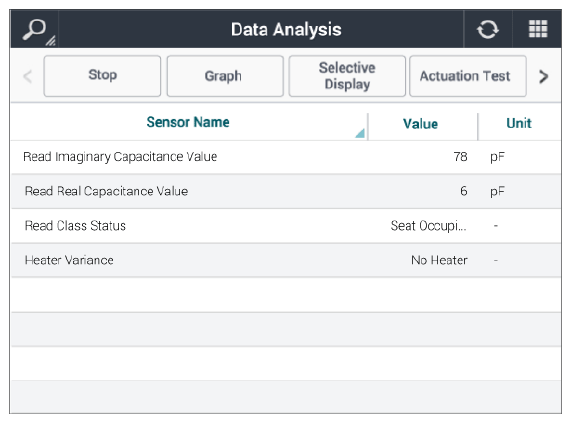Open the magnifier search icon
Image resolution: width=571 pixels, height=423 pixels.
pyautogui.click(x=34, y=29)
